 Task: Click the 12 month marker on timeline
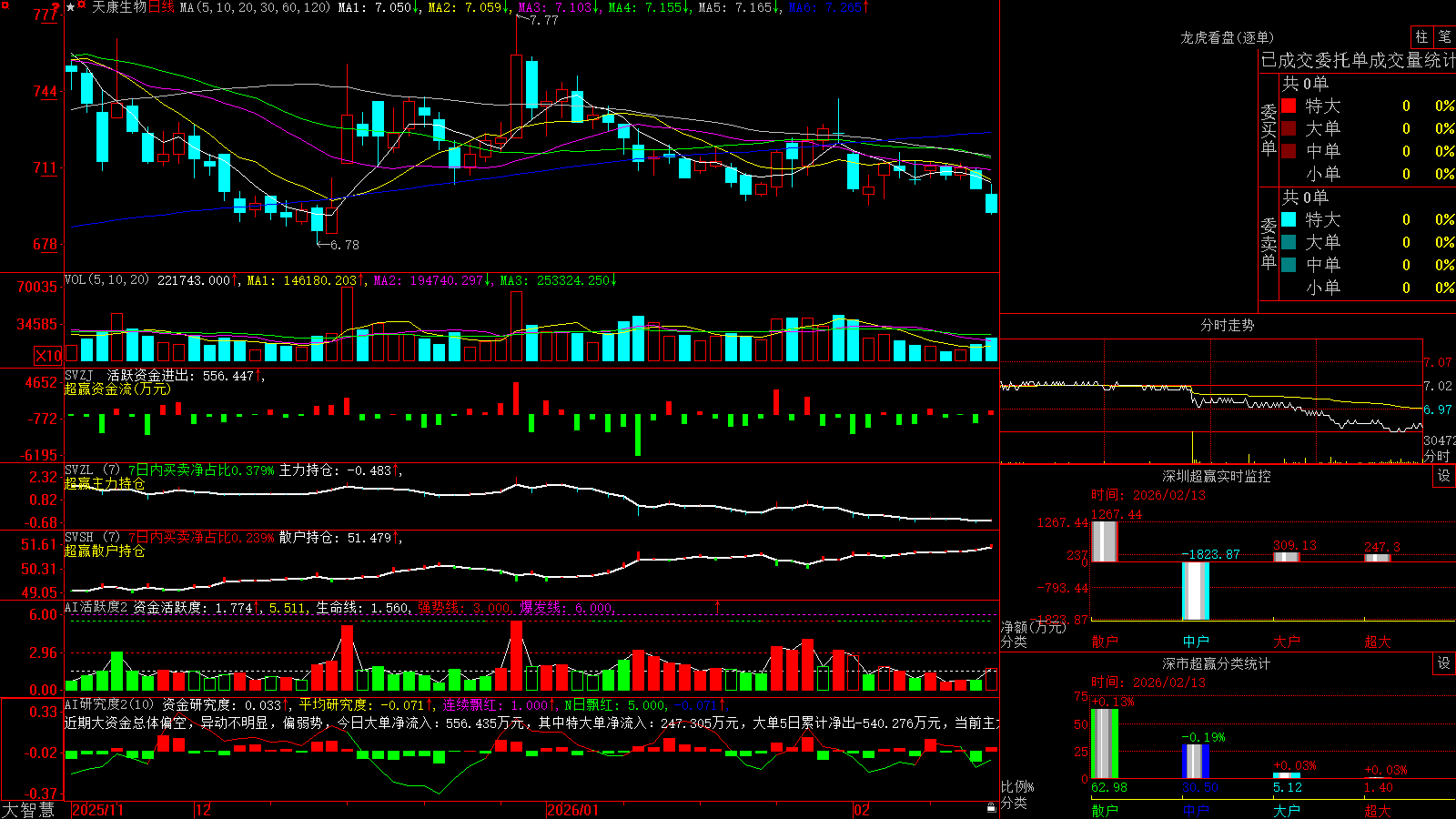204,810
